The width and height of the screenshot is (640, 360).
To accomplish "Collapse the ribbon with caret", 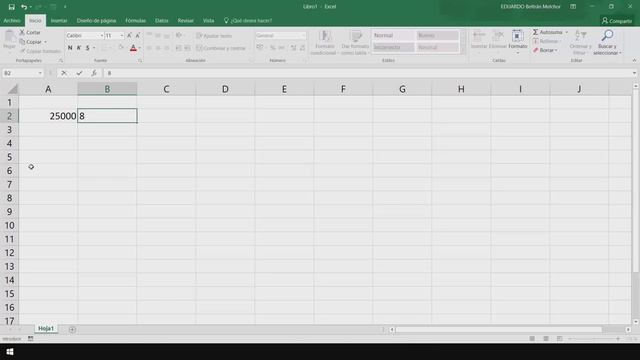I will (x=634, y=60).
